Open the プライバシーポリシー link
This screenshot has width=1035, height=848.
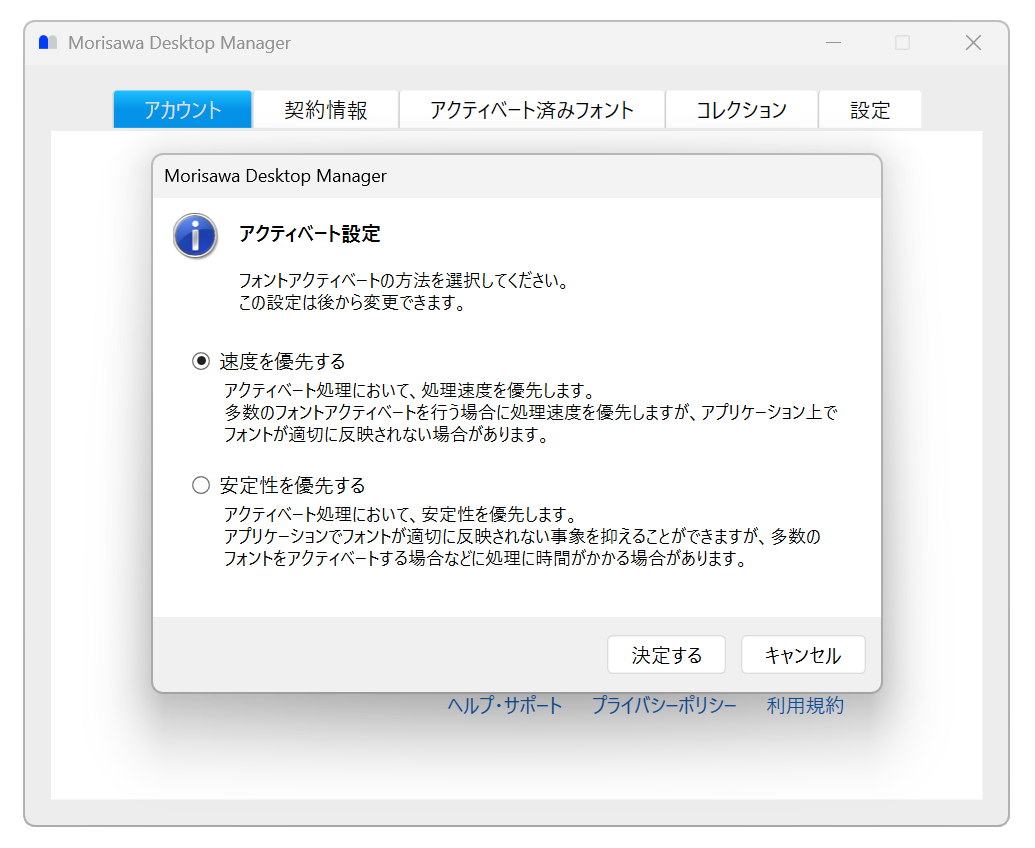pyautogui.click(x=664, y=705)
